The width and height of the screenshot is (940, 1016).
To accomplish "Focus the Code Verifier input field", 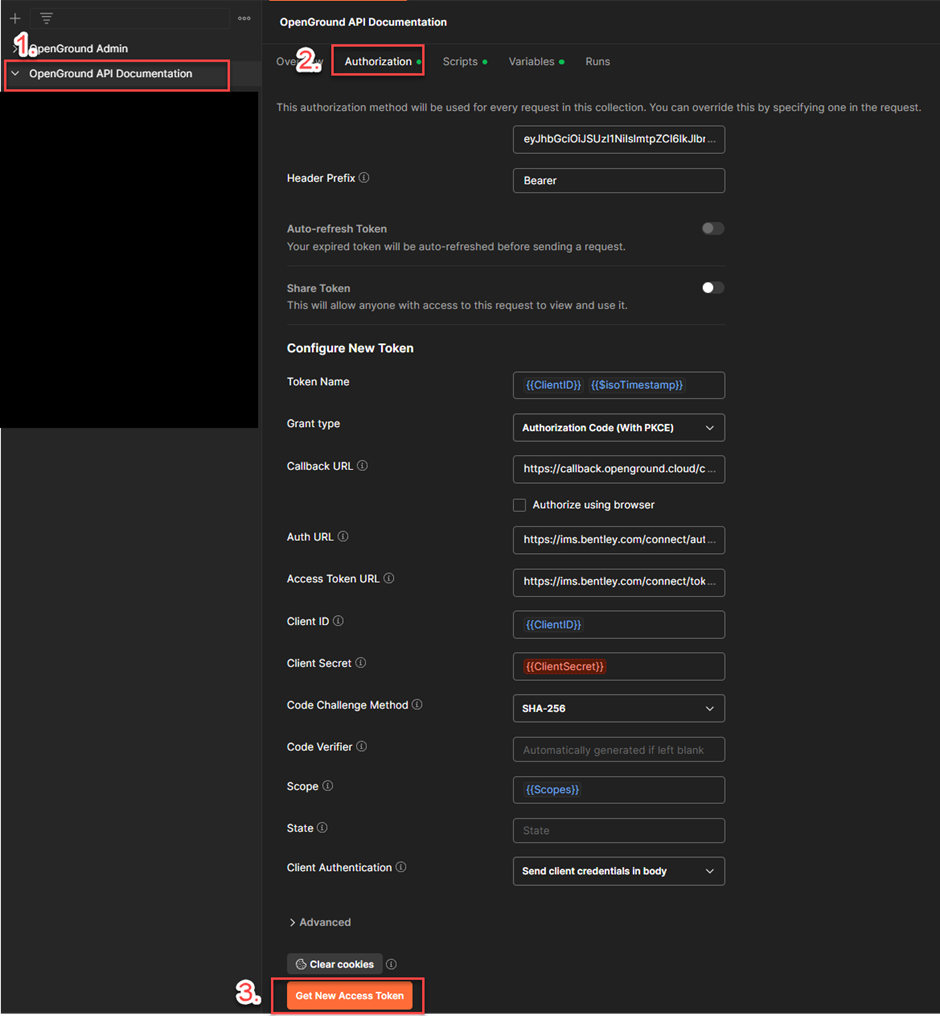I will click(619, 750).
